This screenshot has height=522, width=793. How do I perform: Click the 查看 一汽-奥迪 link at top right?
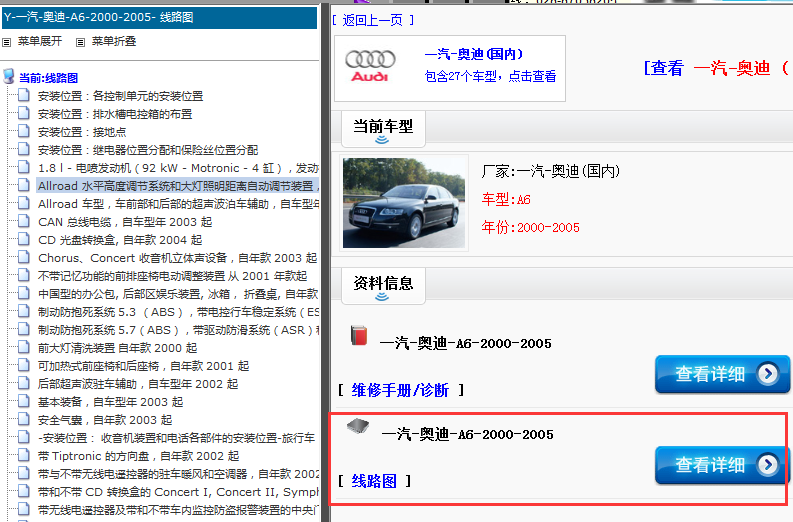716,68
